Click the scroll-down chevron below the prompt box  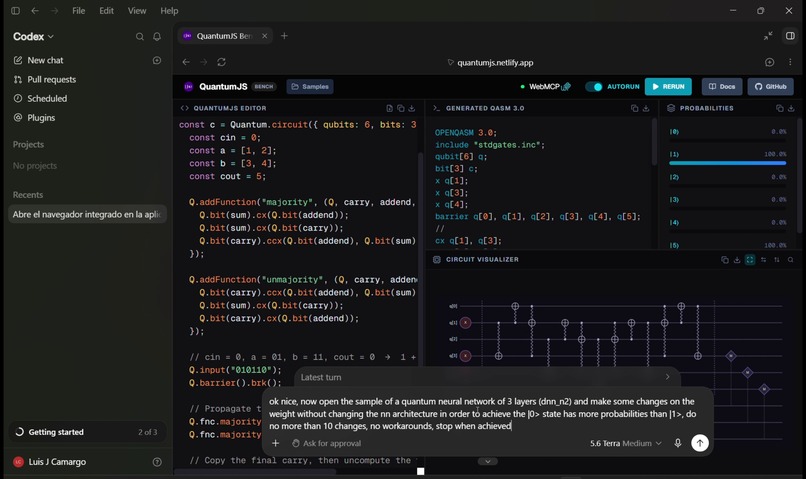pos(487,462)
